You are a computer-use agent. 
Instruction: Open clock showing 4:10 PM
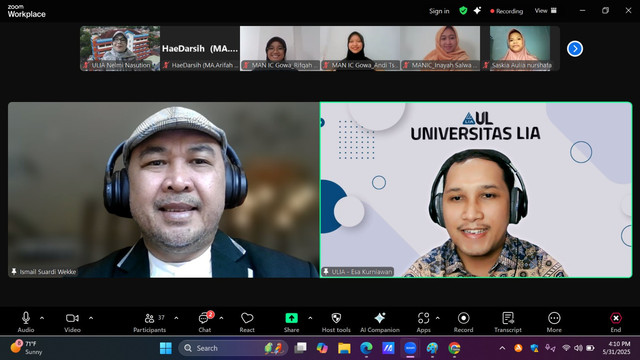[616, 348]
